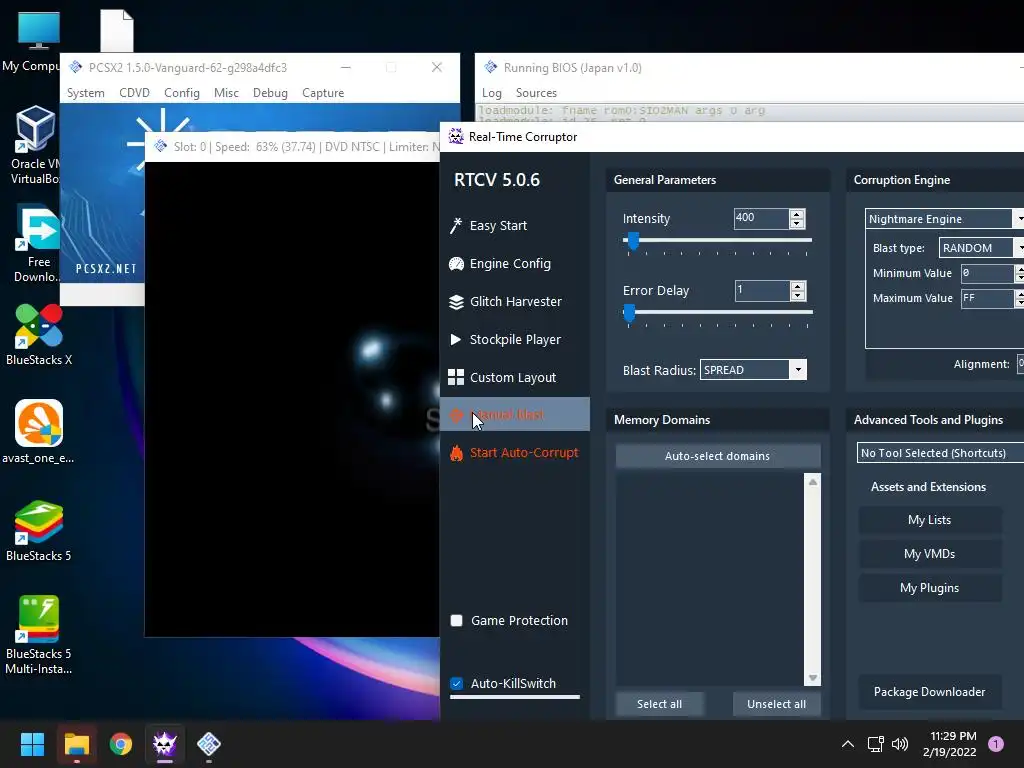Image resolution: width=1024 pixels, height=768 pixels.
Task: Select BlueStacks X desktop icon
Action: tap(39, 334)
